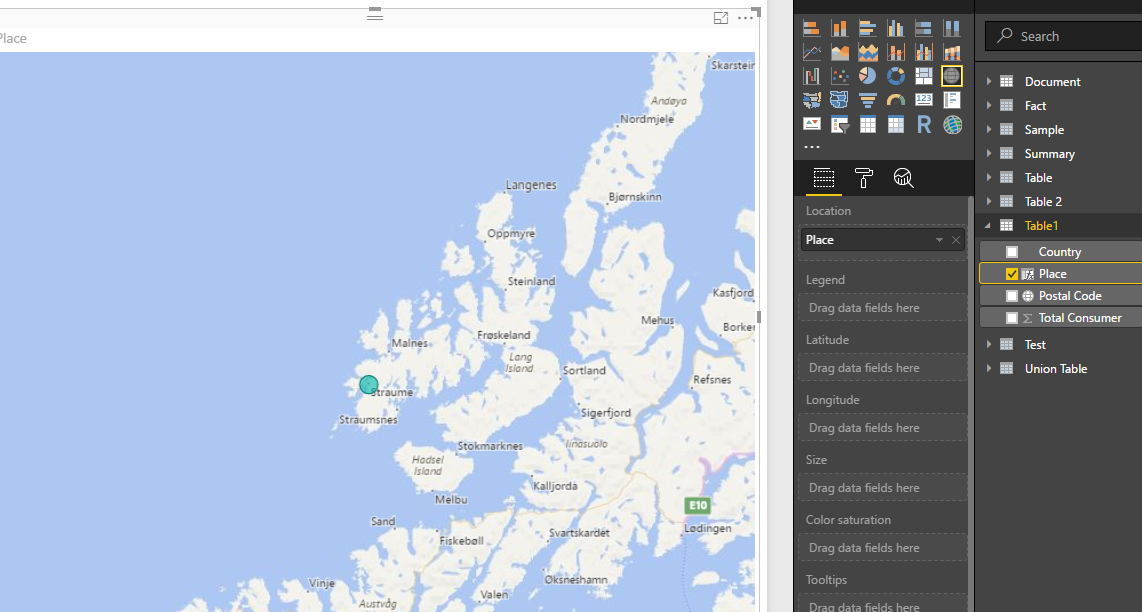Switch to the Fields well tab
The height and width of the screenshot is (612, 1142).
click(x=824, y=178)
